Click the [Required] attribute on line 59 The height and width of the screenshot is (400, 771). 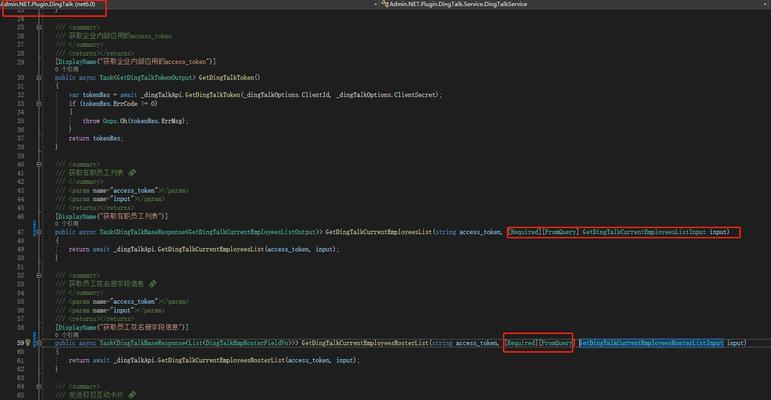[521, 343]
